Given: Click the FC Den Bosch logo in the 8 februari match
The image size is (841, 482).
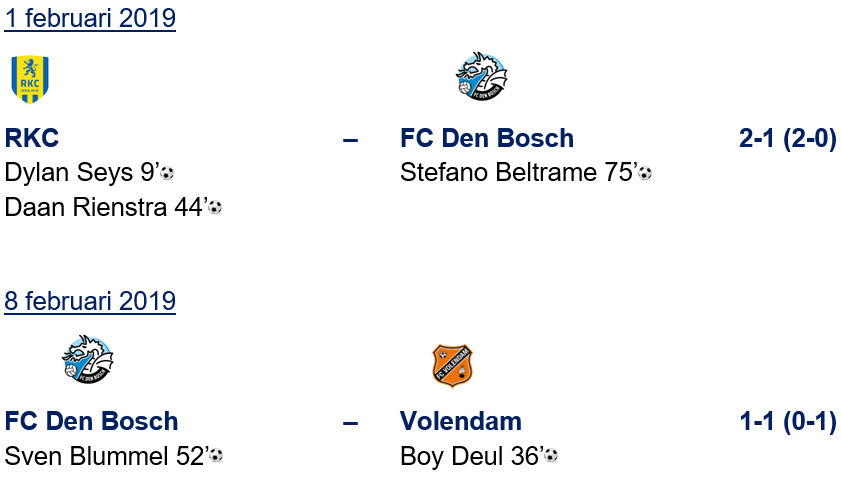Looking at the screenshot, I should [87, 361].
